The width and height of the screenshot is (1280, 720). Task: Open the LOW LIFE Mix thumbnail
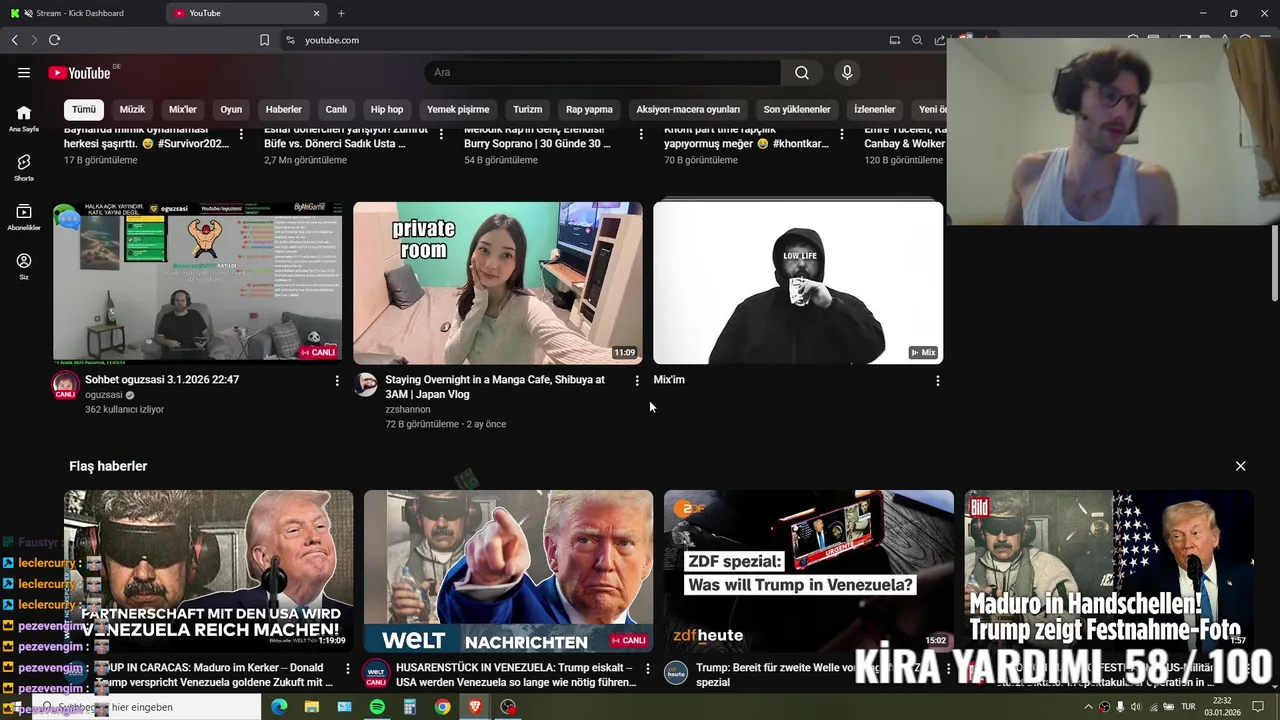(x=798, y=283)
